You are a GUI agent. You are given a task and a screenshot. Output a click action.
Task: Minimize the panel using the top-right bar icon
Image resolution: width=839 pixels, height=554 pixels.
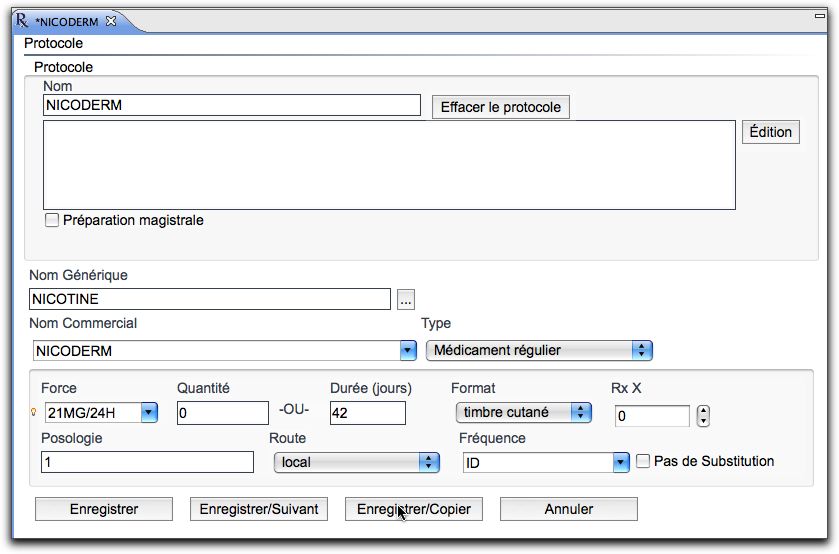819,16
